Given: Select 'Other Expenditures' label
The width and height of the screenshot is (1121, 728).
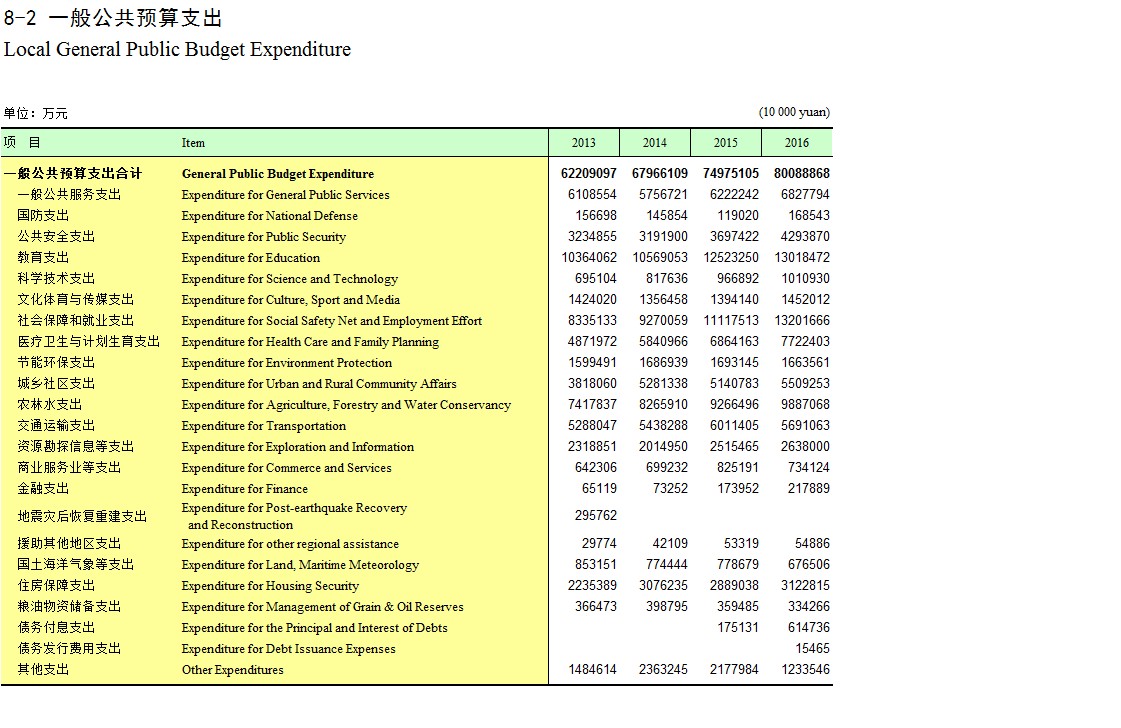Looking at the screenshot, I should 232,670.
